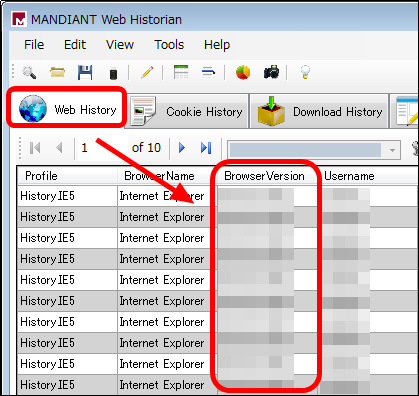Switch to the Cookie History tab
The image size is (419, 396).
[x=188, y=111]
